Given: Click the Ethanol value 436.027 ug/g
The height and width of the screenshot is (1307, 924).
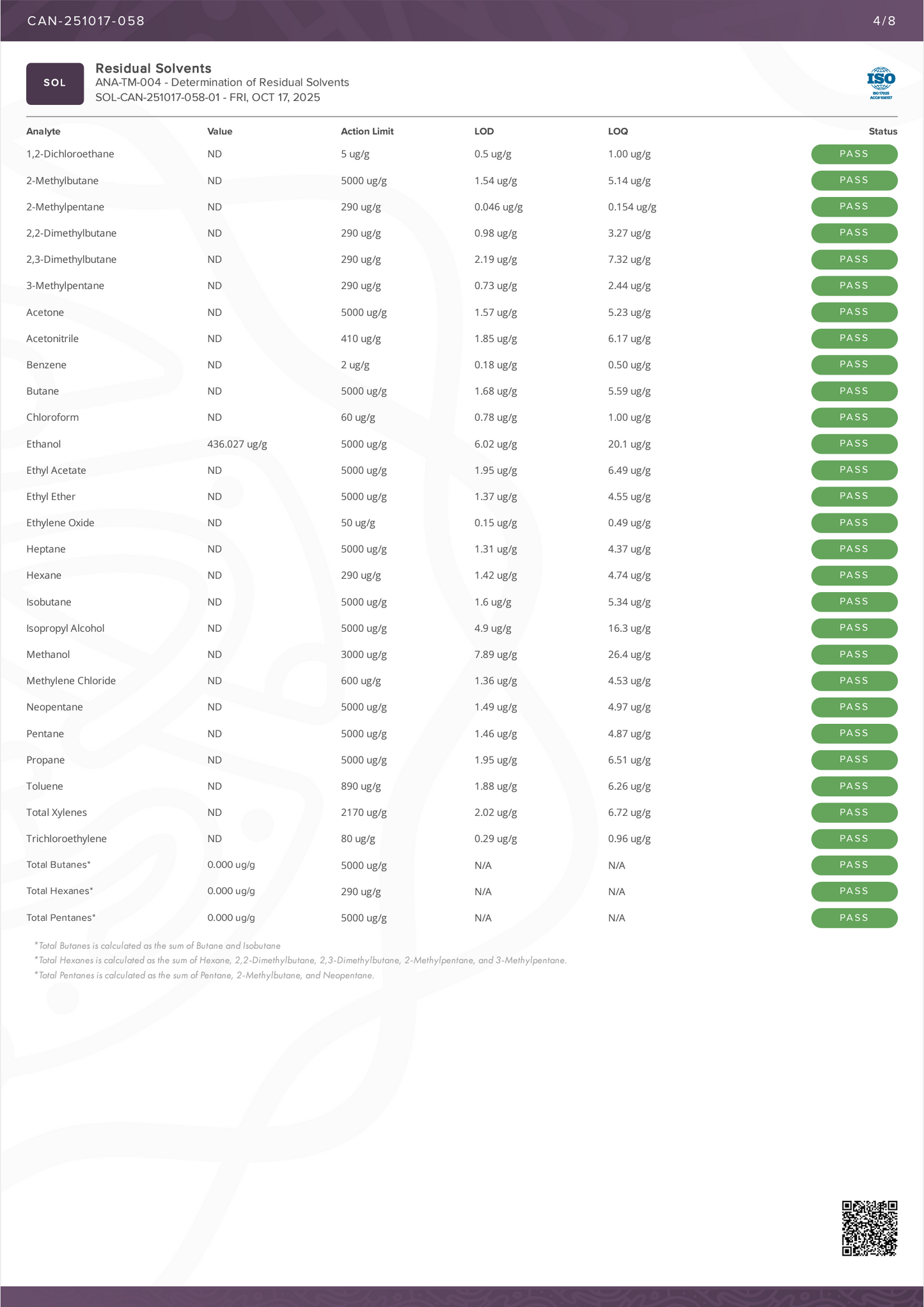Looking at the screenshot, I should pyautogui.click(x=237, y=444).
